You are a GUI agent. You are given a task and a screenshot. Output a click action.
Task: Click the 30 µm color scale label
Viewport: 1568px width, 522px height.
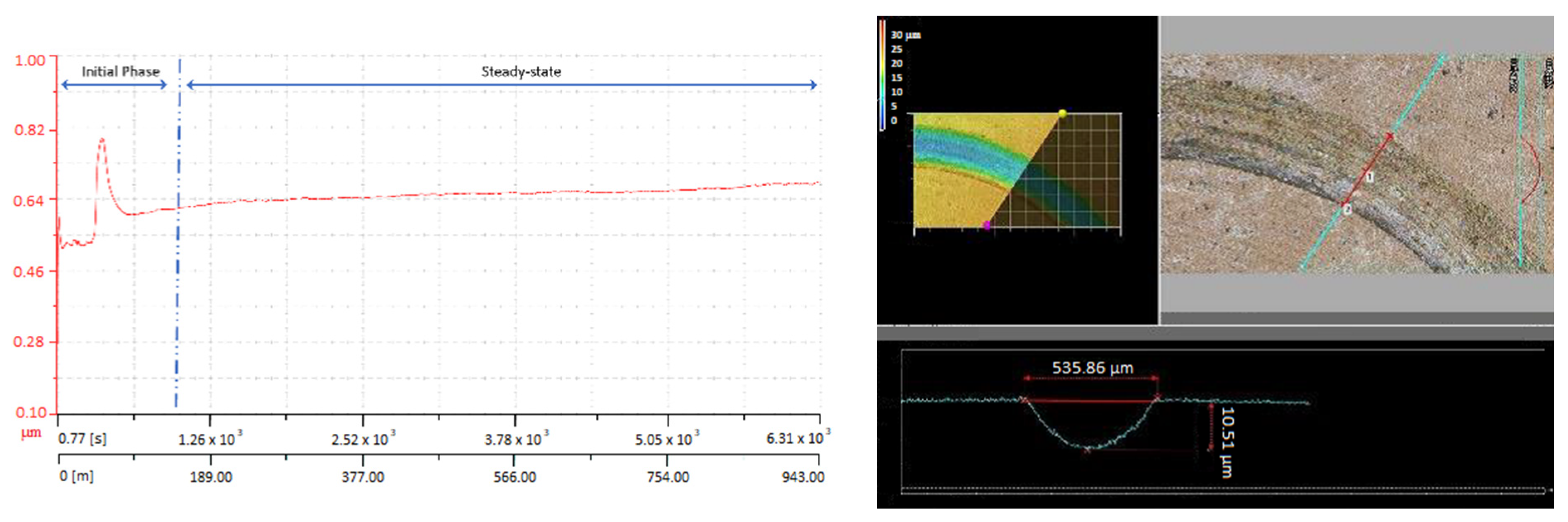905,35
